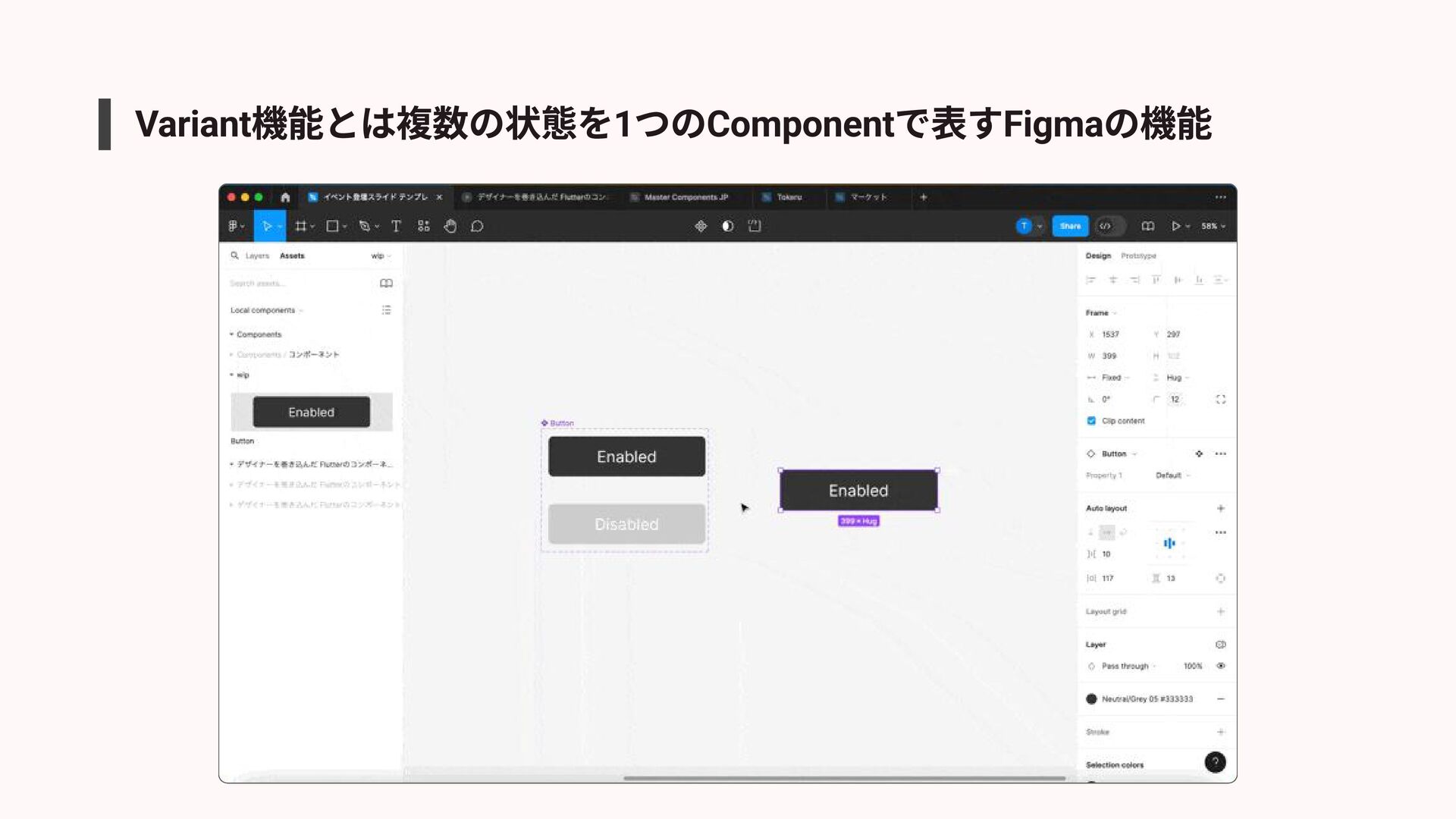Click align left icon in Design panel
Viewport: 1456px width, 819px height.
pyautogui.click(x=1090, y=280)
